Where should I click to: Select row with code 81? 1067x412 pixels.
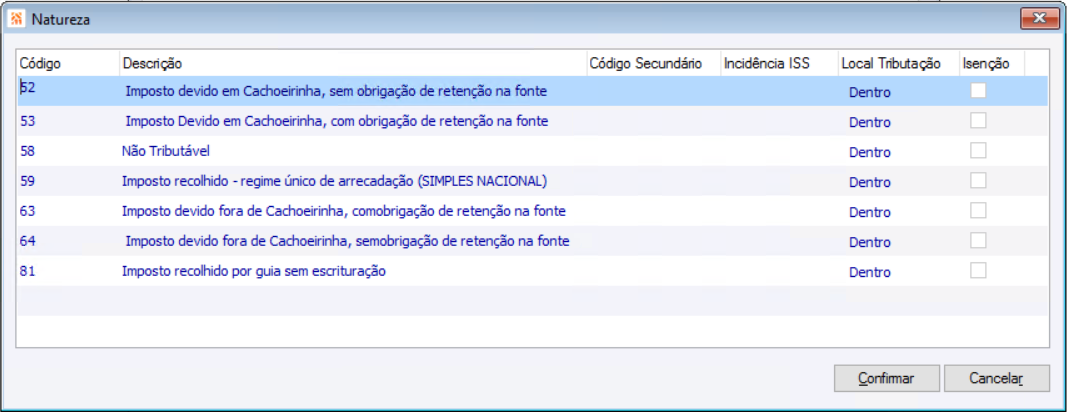(254, 272)
